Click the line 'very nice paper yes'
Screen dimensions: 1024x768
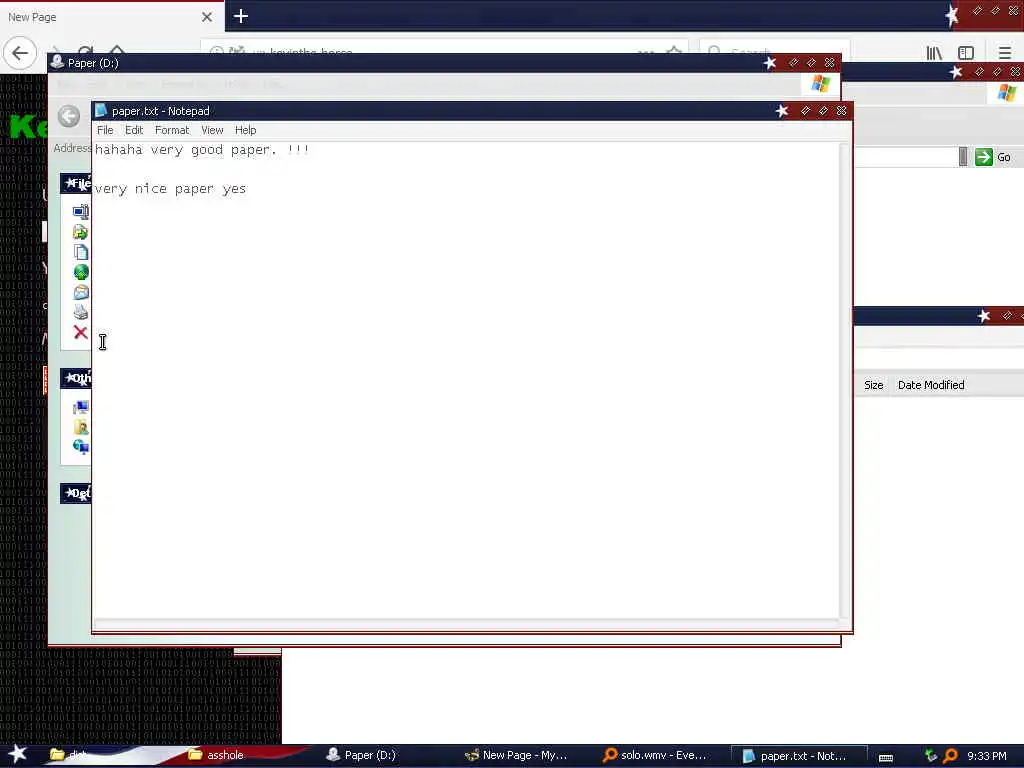pos(170,189)
